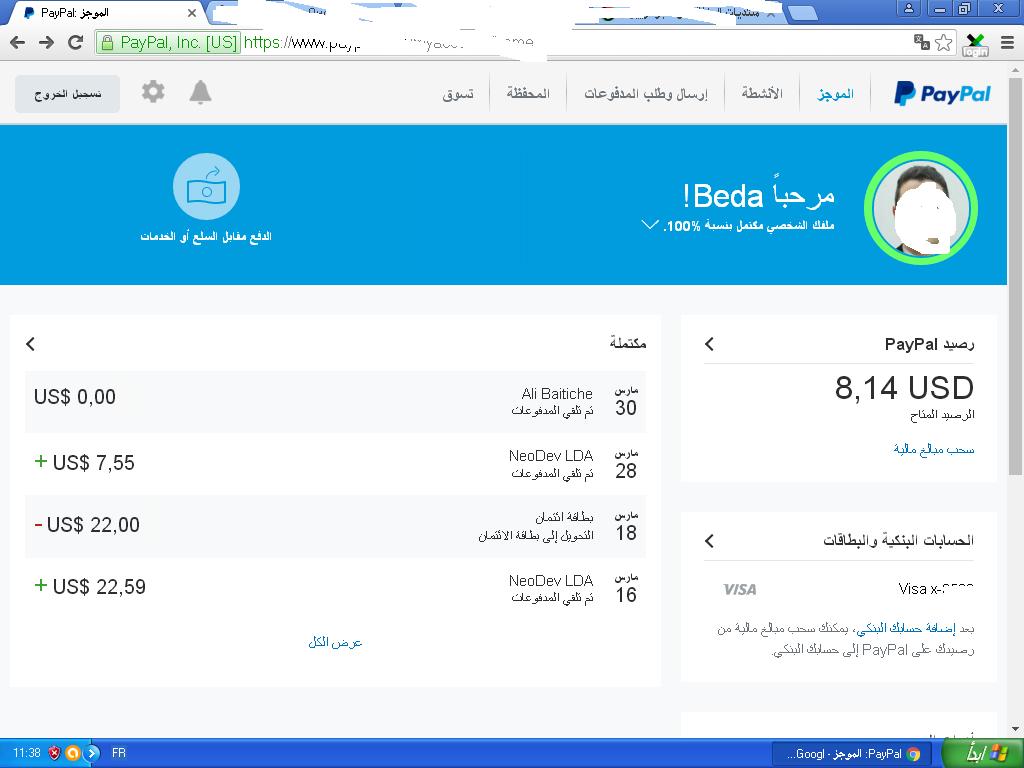Open the credit card transfer of US$ 22,00
The image size is (1024, 768).
click(336, 526)
